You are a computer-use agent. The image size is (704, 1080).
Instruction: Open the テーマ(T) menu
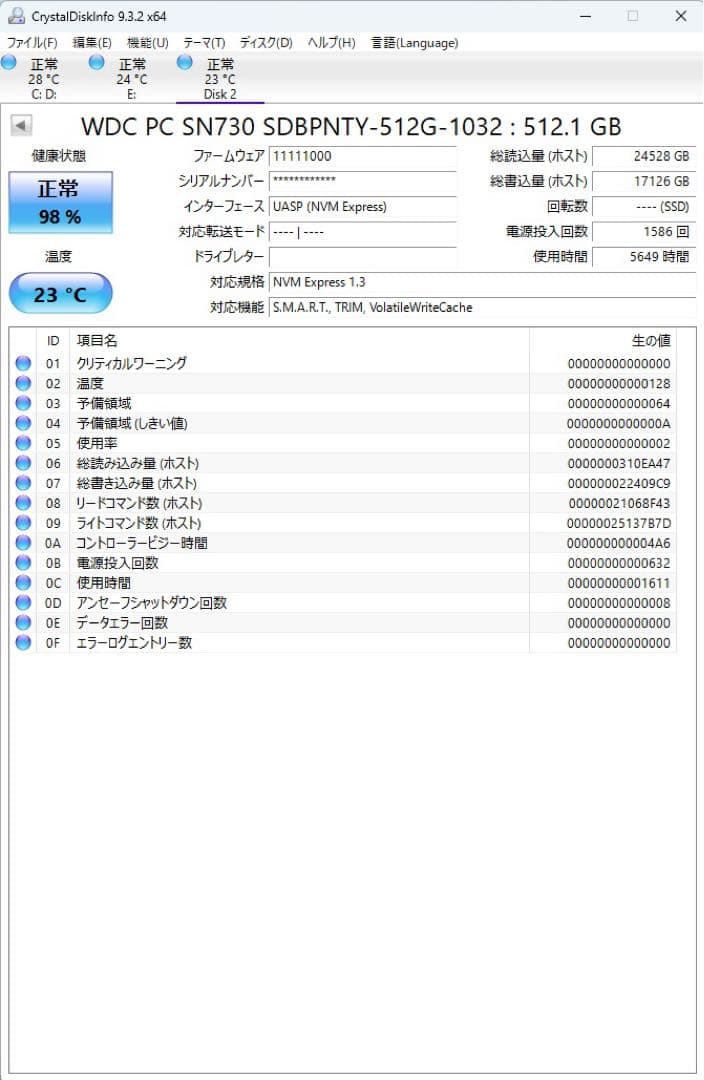coord(204,43)
